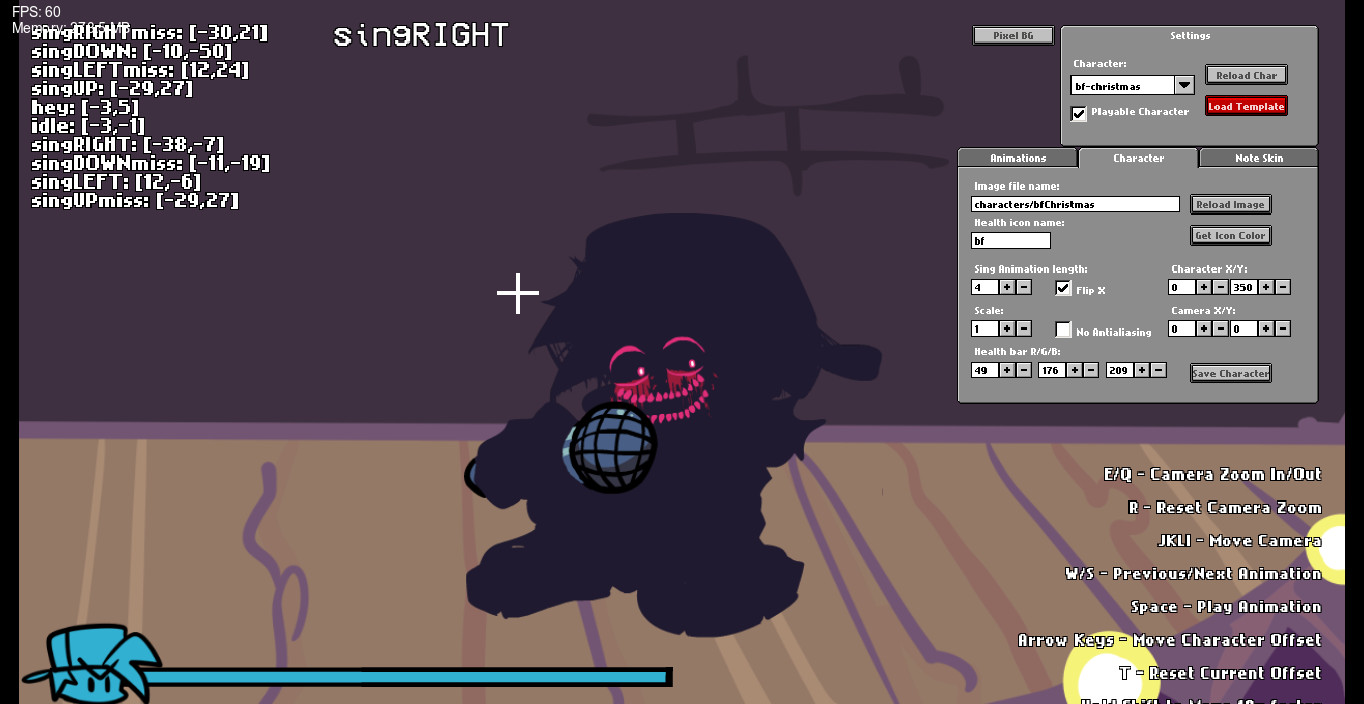Open the Character dropdown list
1364x704 pixels.
tap(1184, 86)
